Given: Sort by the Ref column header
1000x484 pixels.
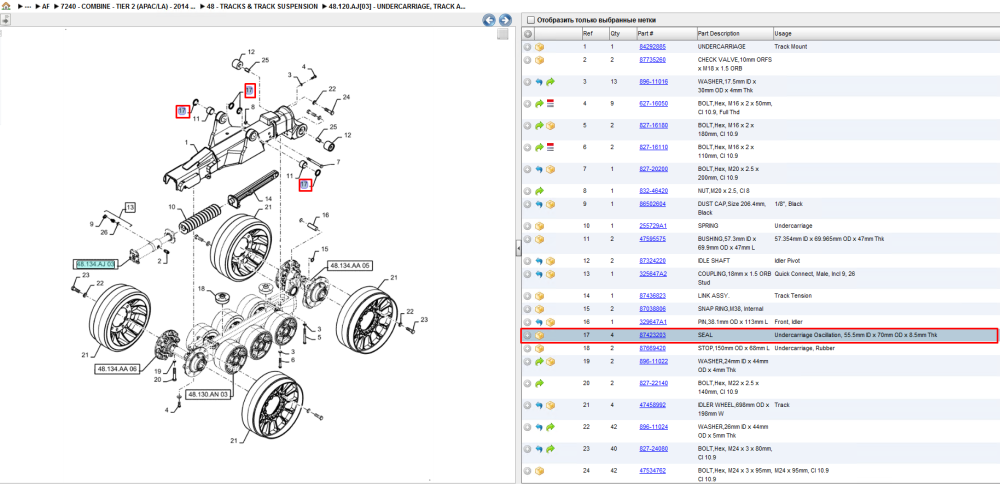Looking at the screenshot, I should point(594,33).
